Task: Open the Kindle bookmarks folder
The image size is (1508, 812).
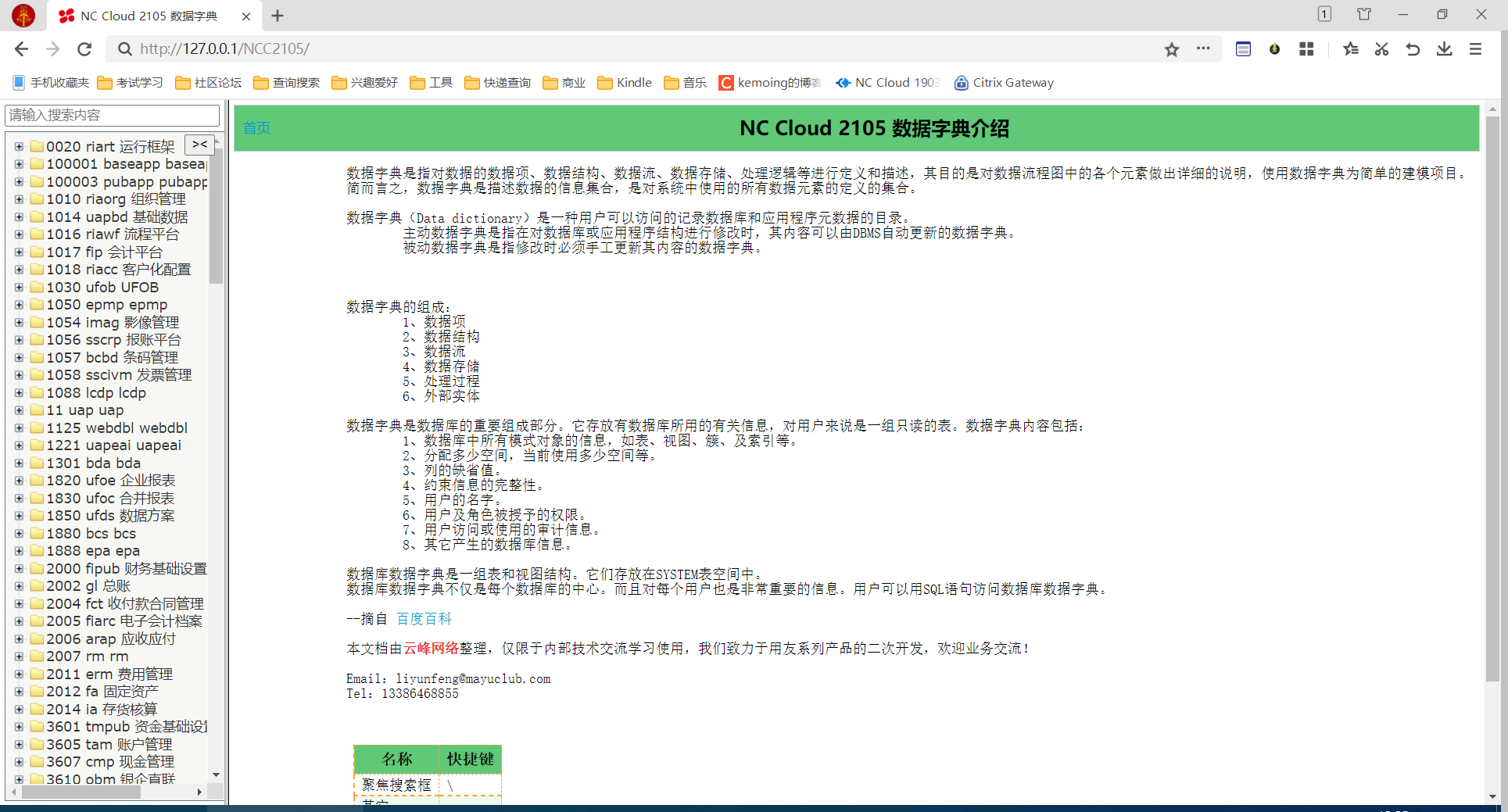Action: (624, 82)
